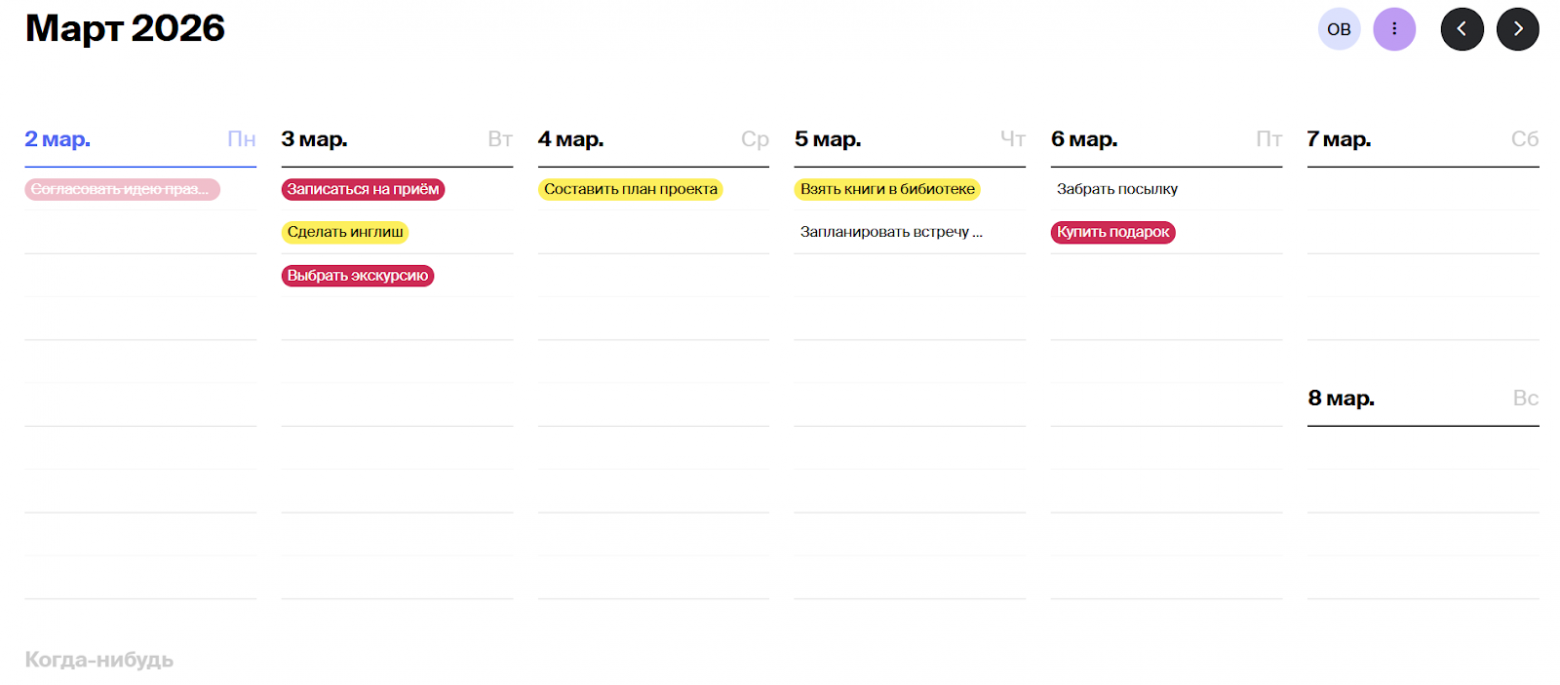Viewport: 1560px width, 685px height.
Task: Open task 'Забрать посылку'
Action: click(1117, 189)
